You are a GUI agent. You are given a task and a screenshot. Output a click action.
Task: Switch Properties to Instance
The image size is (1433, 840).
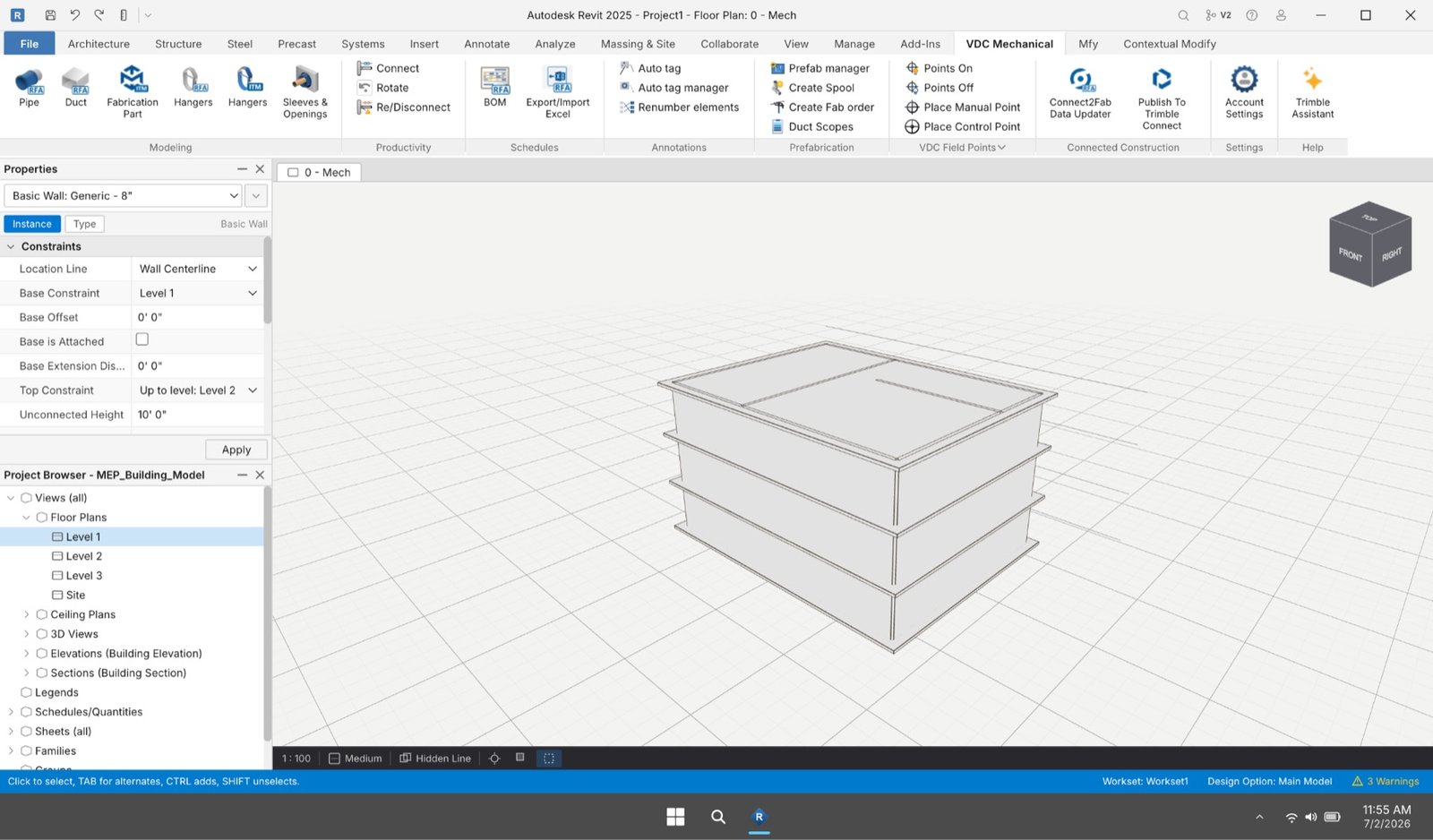[32, 224]
